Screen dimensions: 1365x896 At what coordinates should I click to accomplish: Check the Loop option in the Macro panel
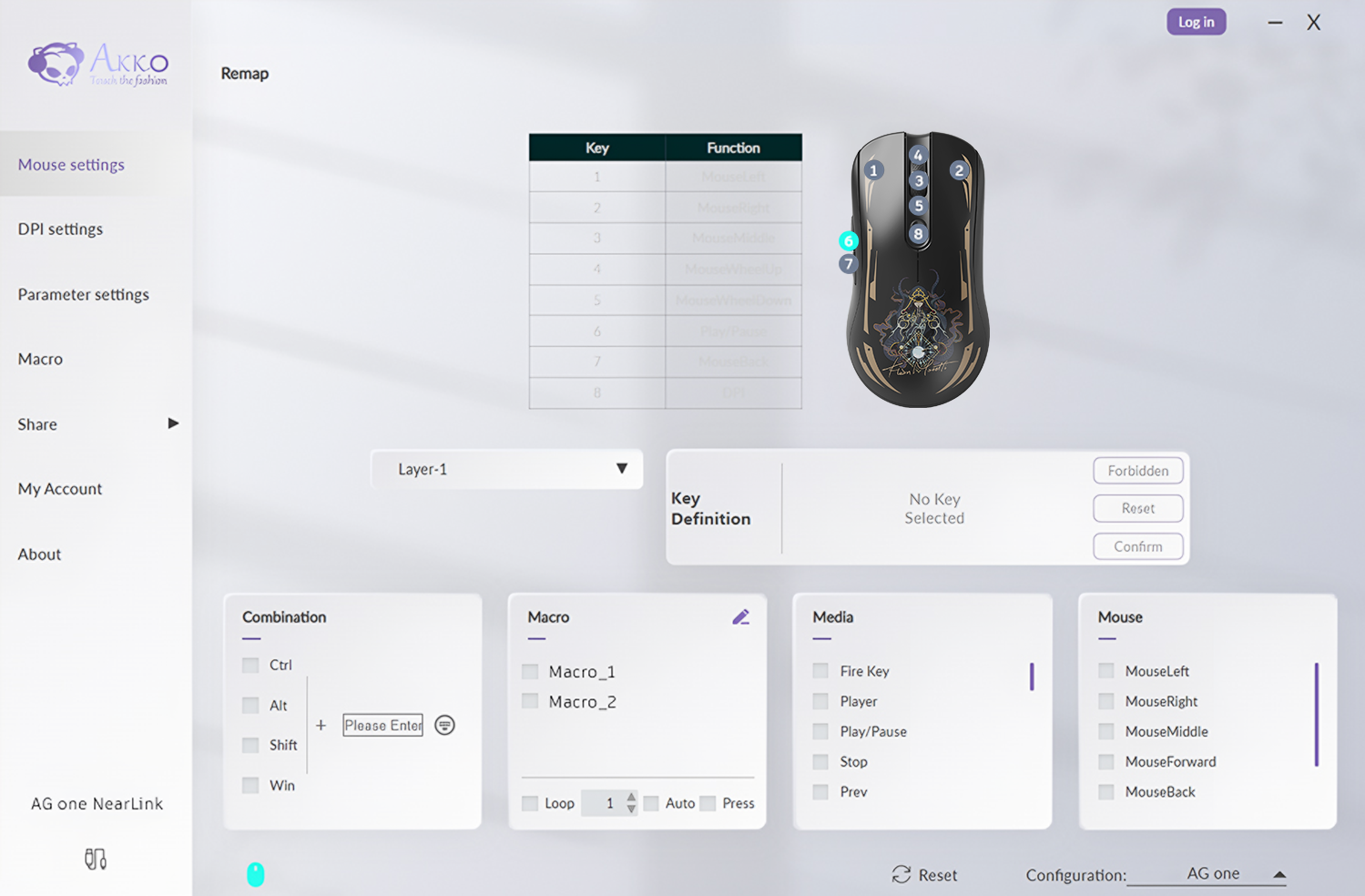530,802
